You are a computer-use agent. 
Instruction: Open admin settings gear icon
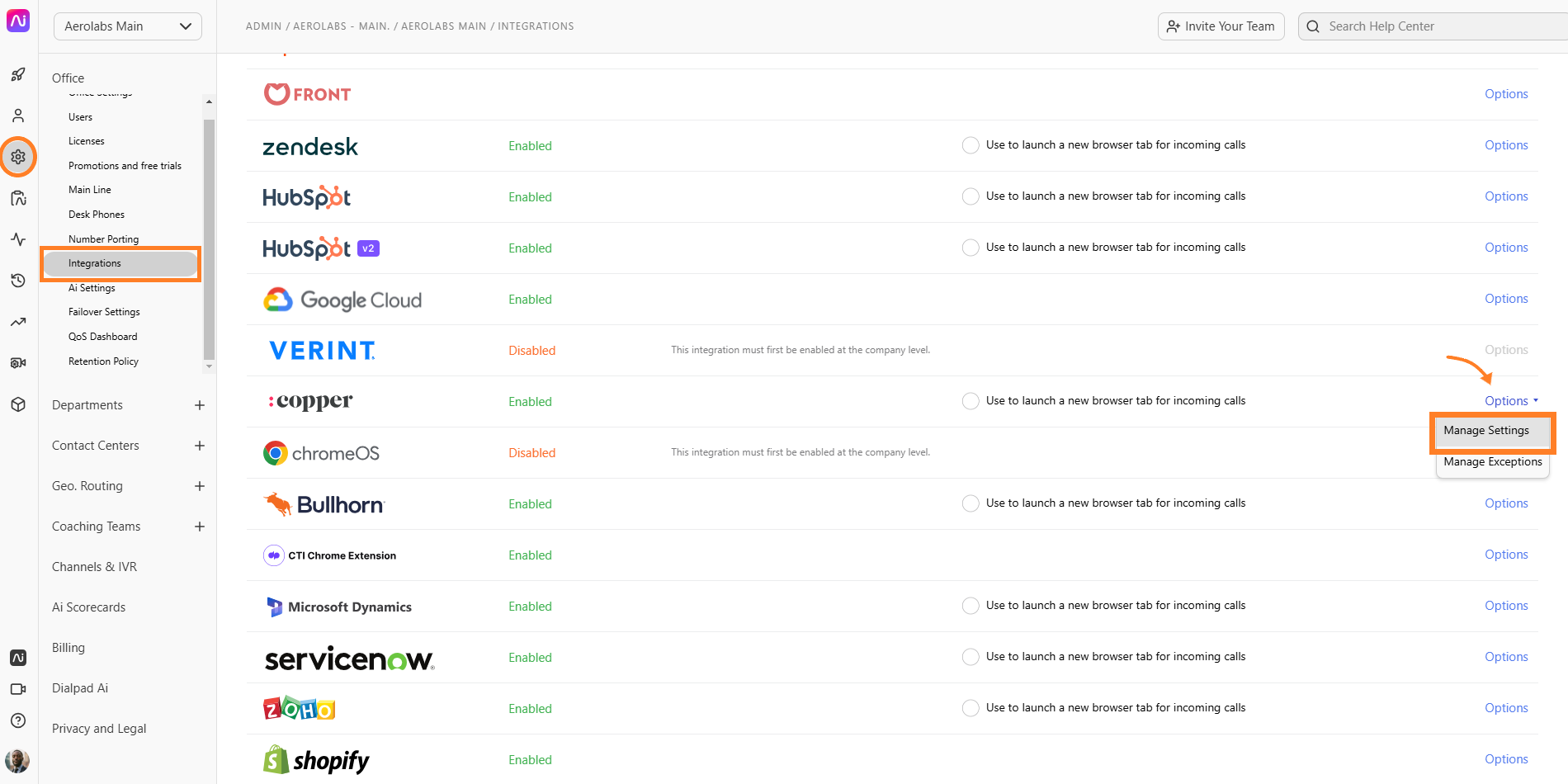18,157
